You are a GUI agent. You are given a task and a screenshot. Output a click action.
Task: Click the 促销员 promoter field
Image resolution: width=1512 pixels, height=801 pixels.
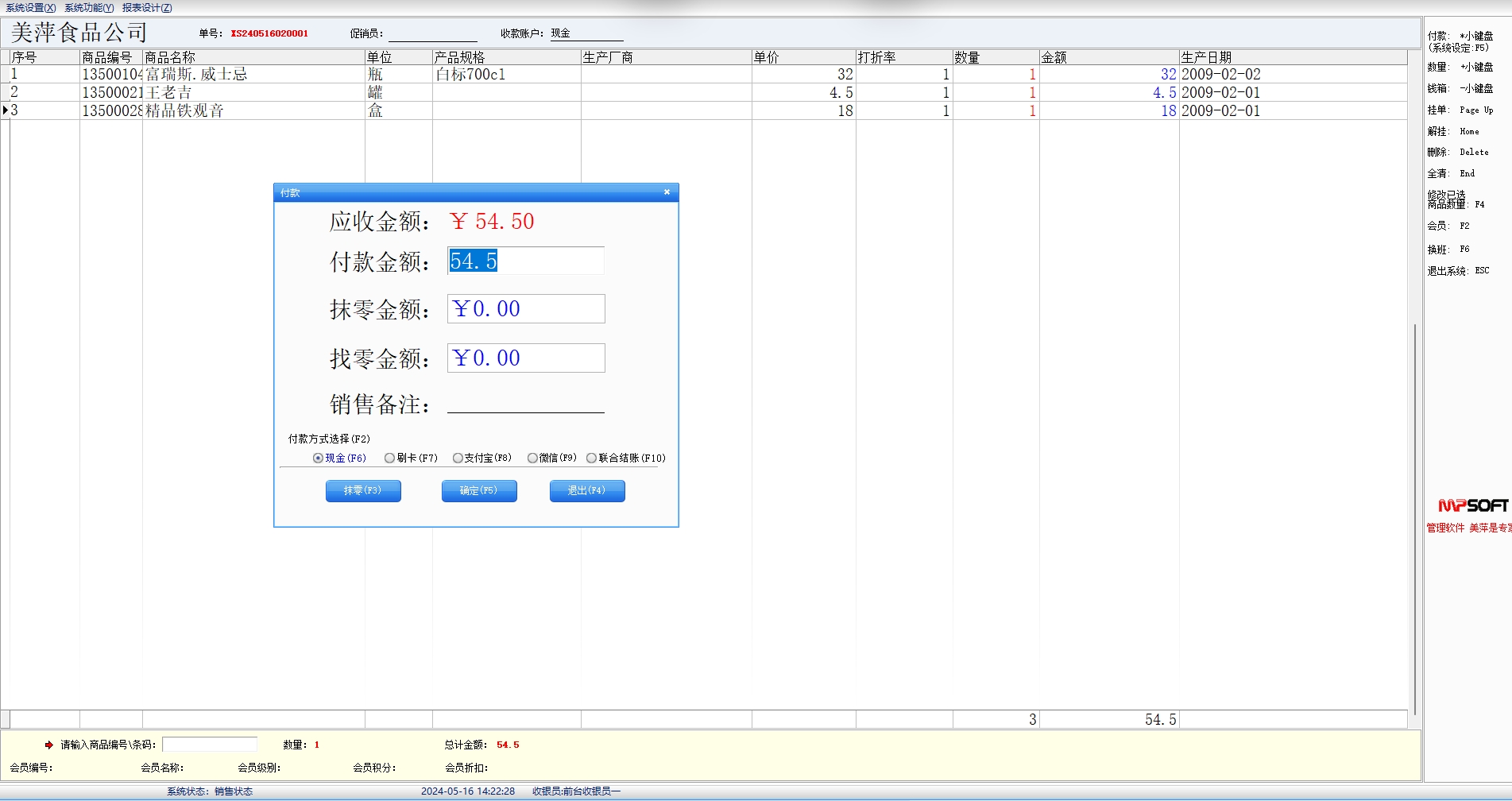(x=432, y=34)
